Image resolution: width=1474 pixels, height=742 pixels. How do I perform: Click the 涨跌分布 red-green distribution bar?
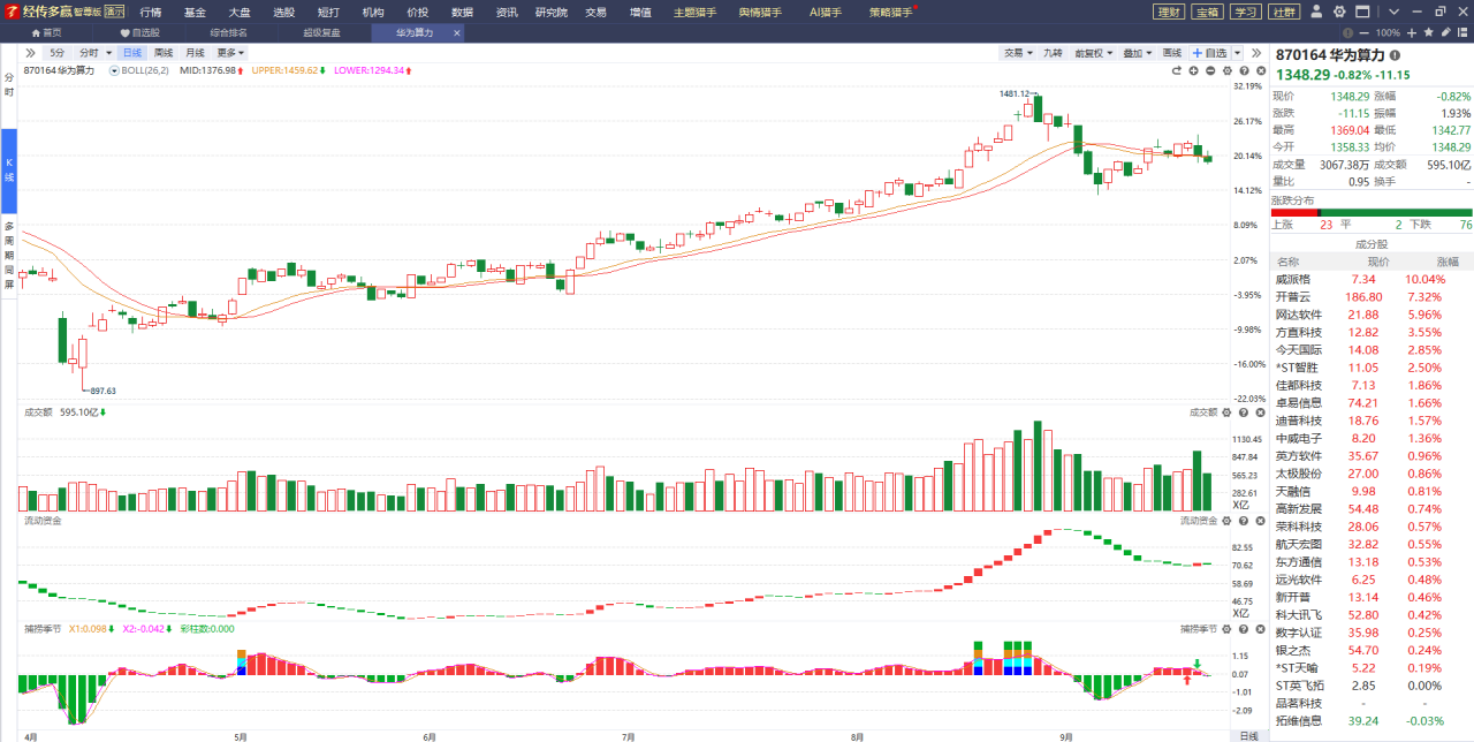coord(1371,212)
